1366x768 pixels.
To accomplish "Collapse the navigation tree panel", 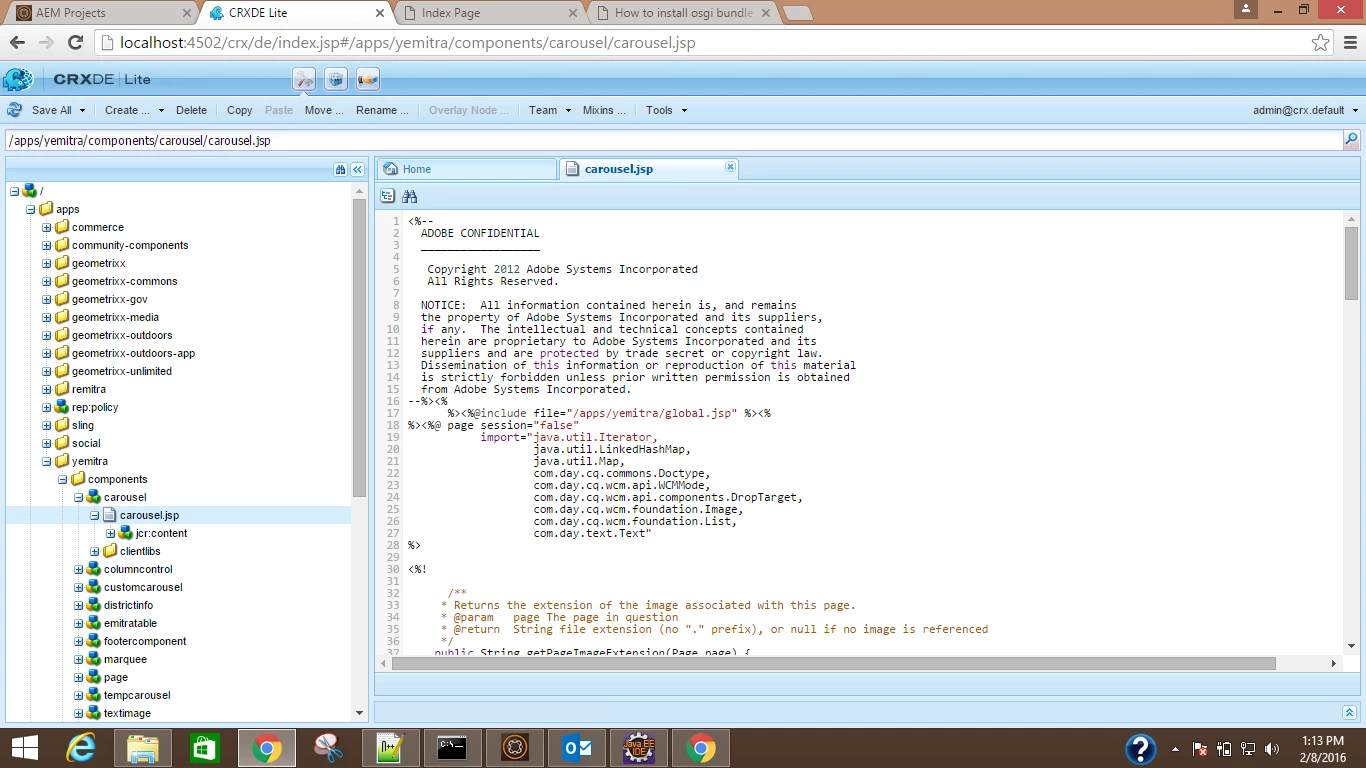I will point(357,170).
